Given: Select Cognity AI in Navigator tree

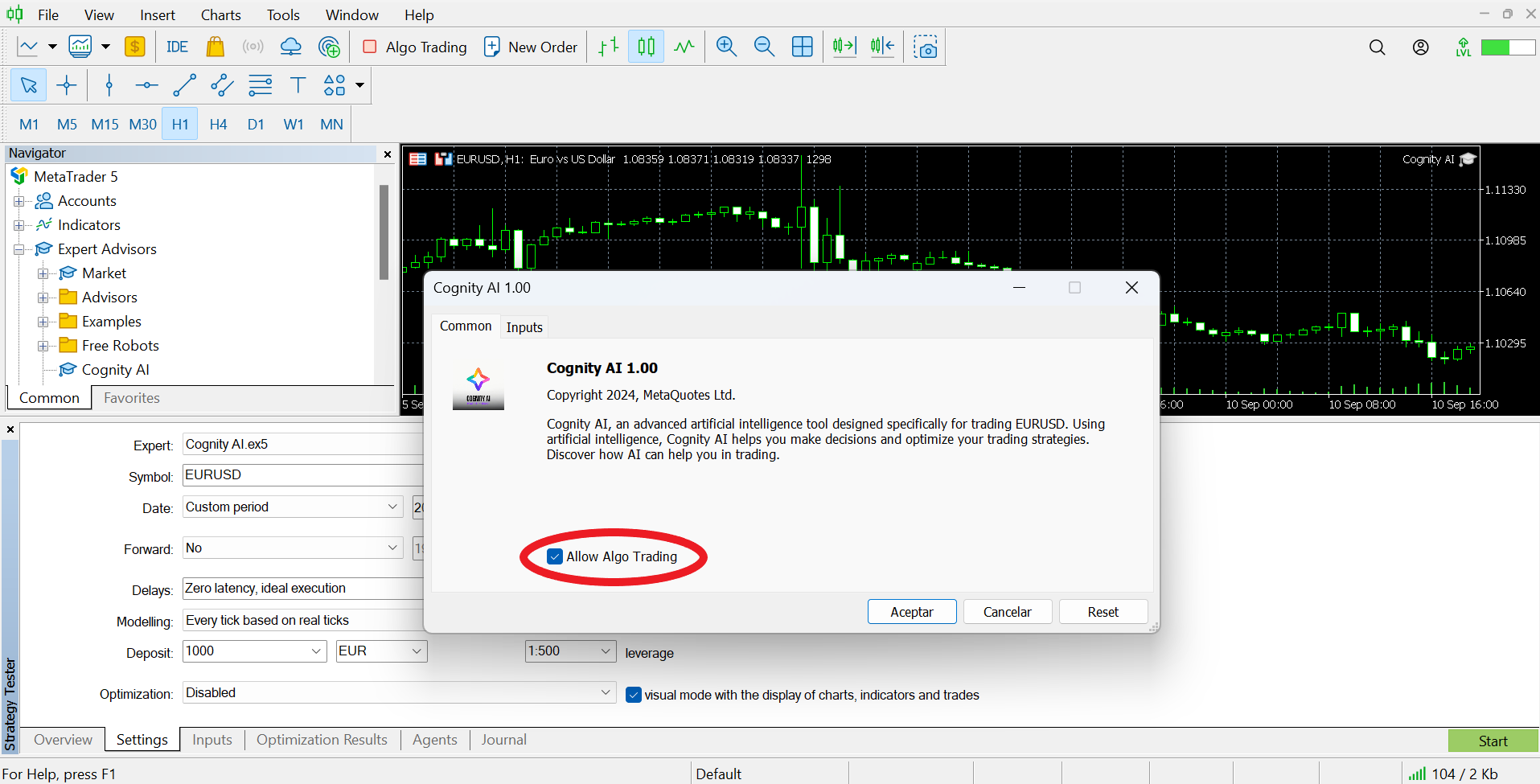Looking at the screenshot, I should click(x=116, y=370).
